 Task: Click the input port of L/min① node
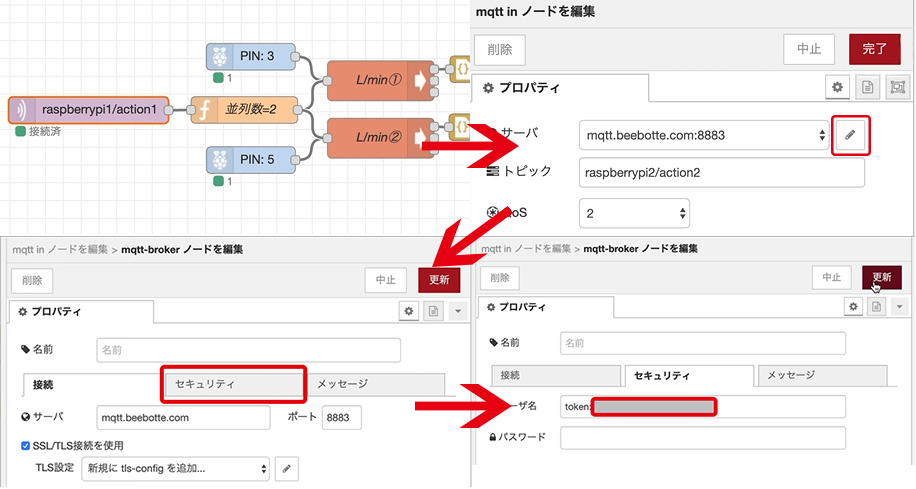coord(327,81)
